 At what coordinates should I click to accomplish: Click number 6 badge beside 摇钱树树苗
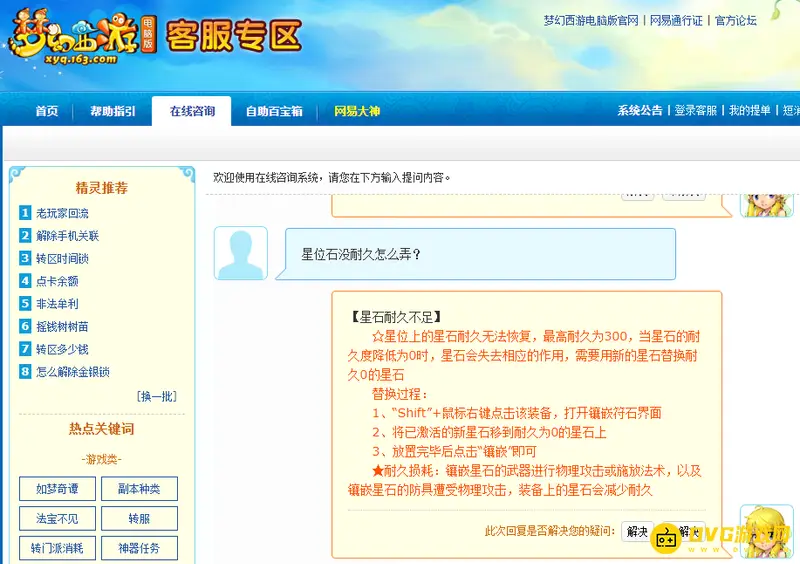(25, 326)
